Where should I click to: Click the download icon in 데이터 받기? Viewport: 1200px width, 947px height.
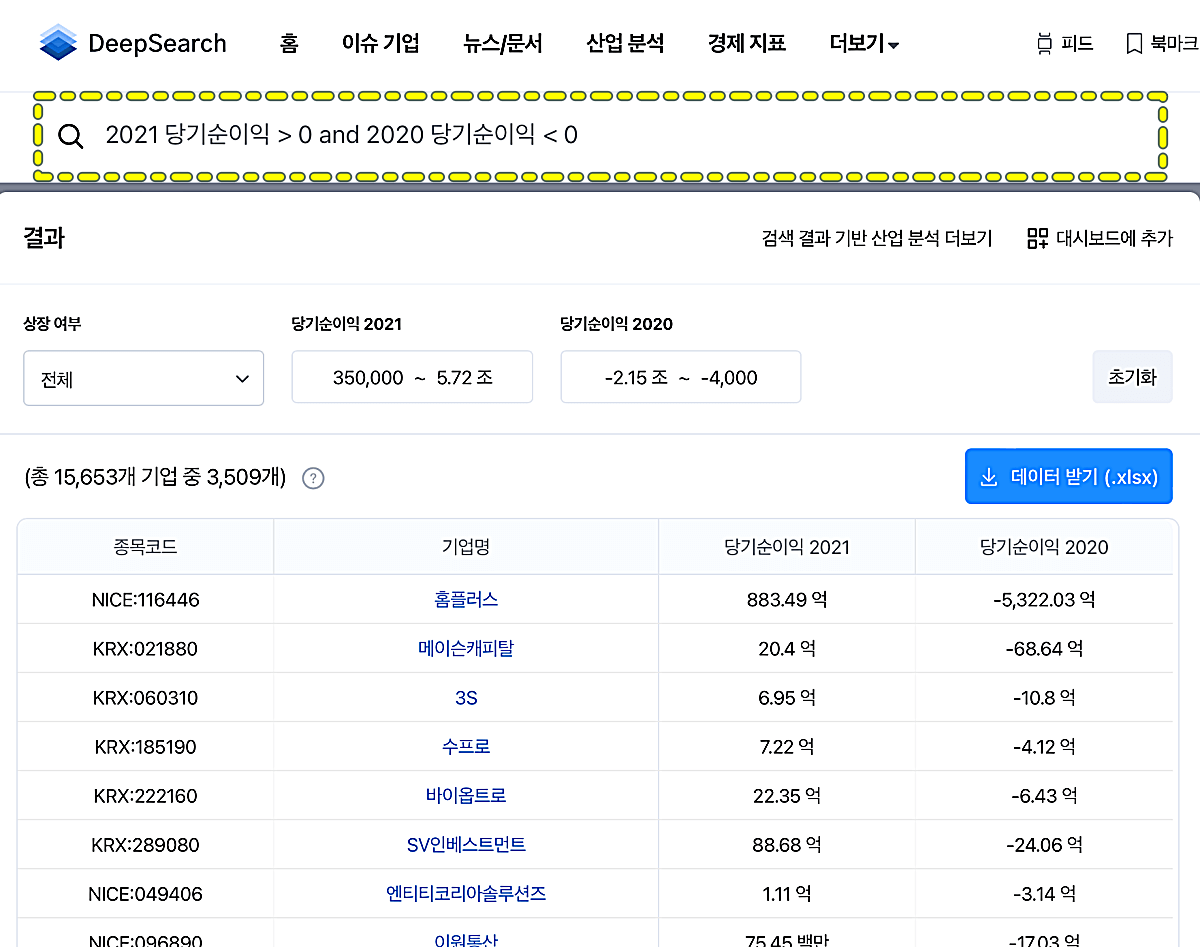[989, 477]
